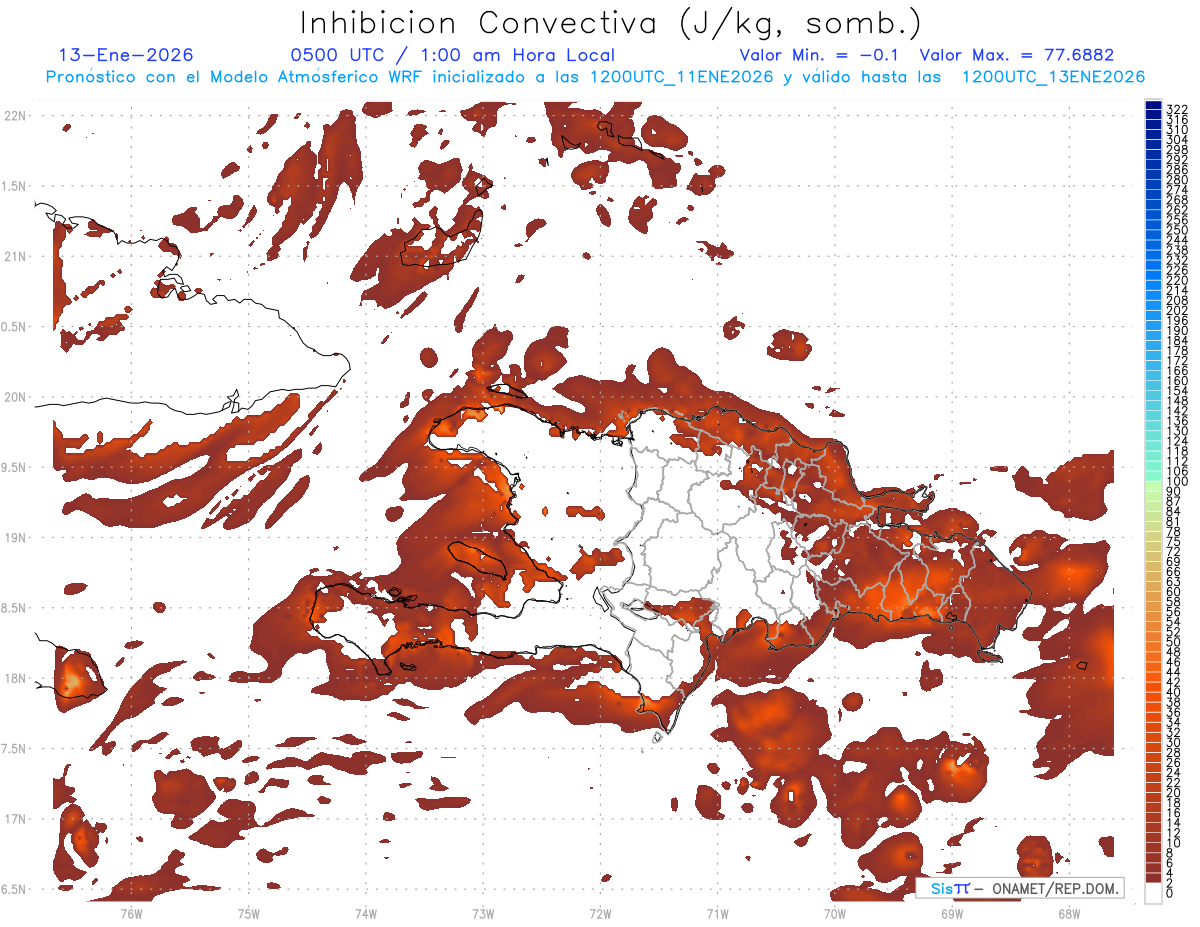This screenshot has height=927, width=1200.
Task: Click the title "Inhibicion Convectiva (J/kg, somb.)"
Action: (x=612, y=24)
